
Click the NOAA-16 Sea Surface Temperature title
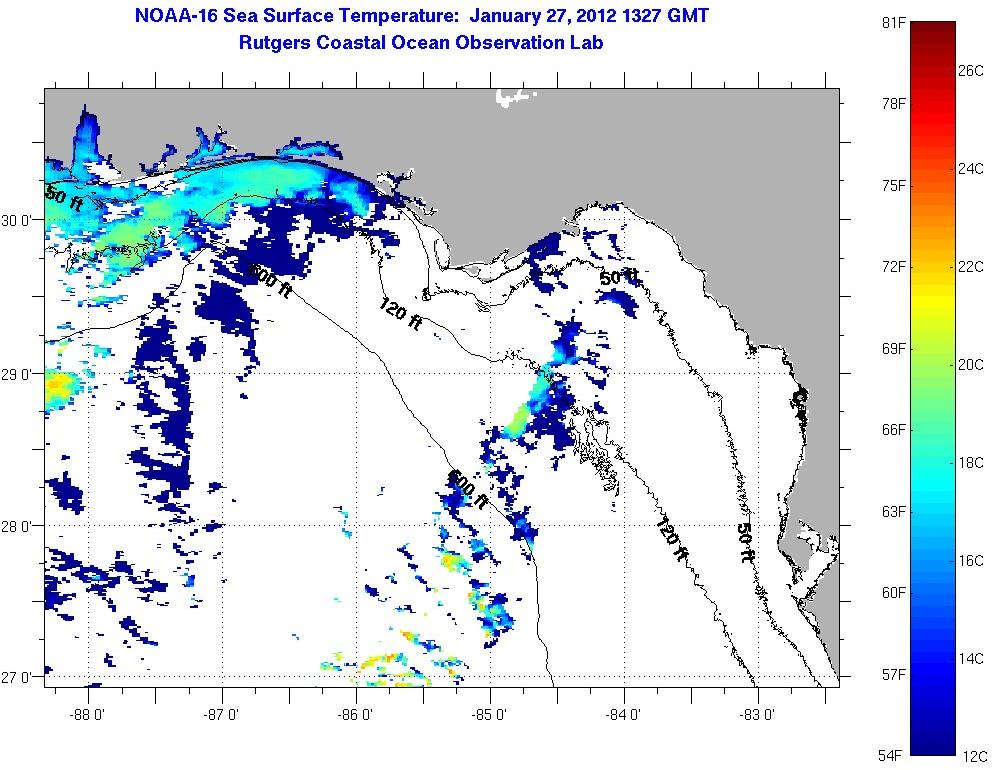(420, 17)
